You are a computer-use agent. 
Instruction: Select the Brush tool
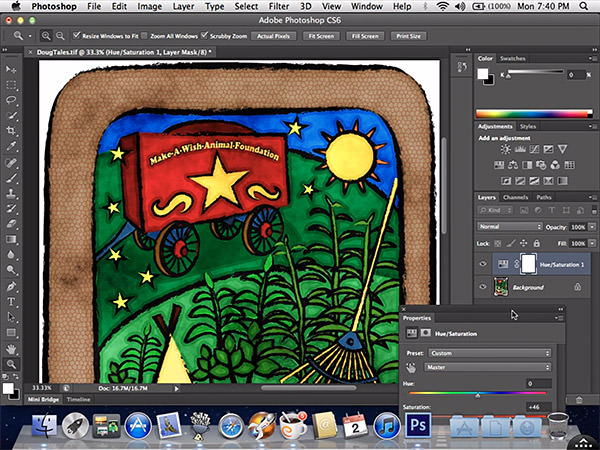[x=11, y=178]
